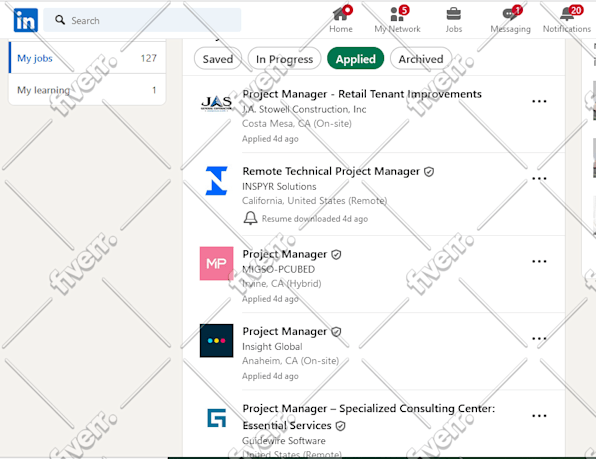Open J.A. Stowell Construction logo
Viewport: 596px width, 459px height.
[x=216, y=103]
